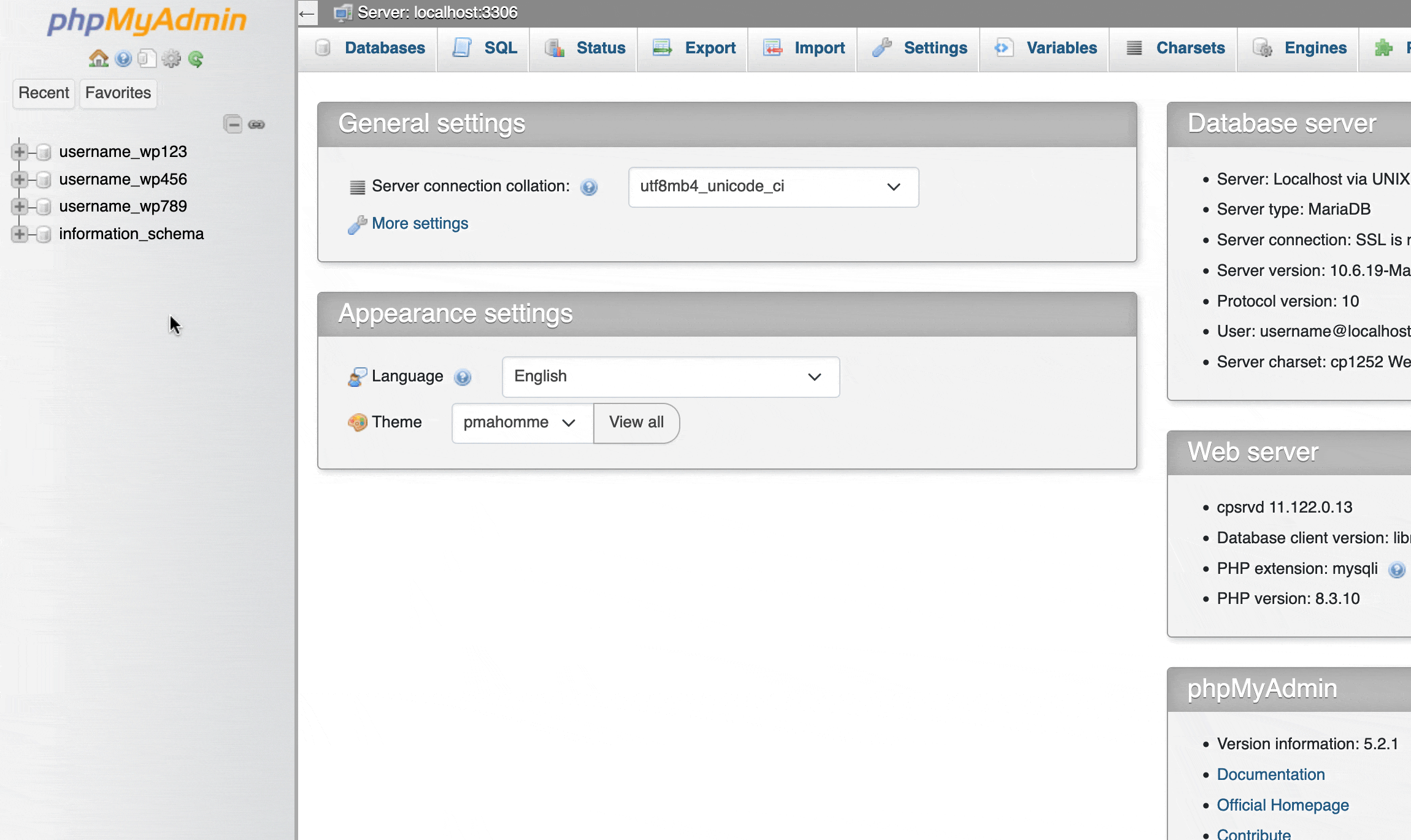1411x840 pixels.
Task: Go to the Import tab
Action: 802,48
